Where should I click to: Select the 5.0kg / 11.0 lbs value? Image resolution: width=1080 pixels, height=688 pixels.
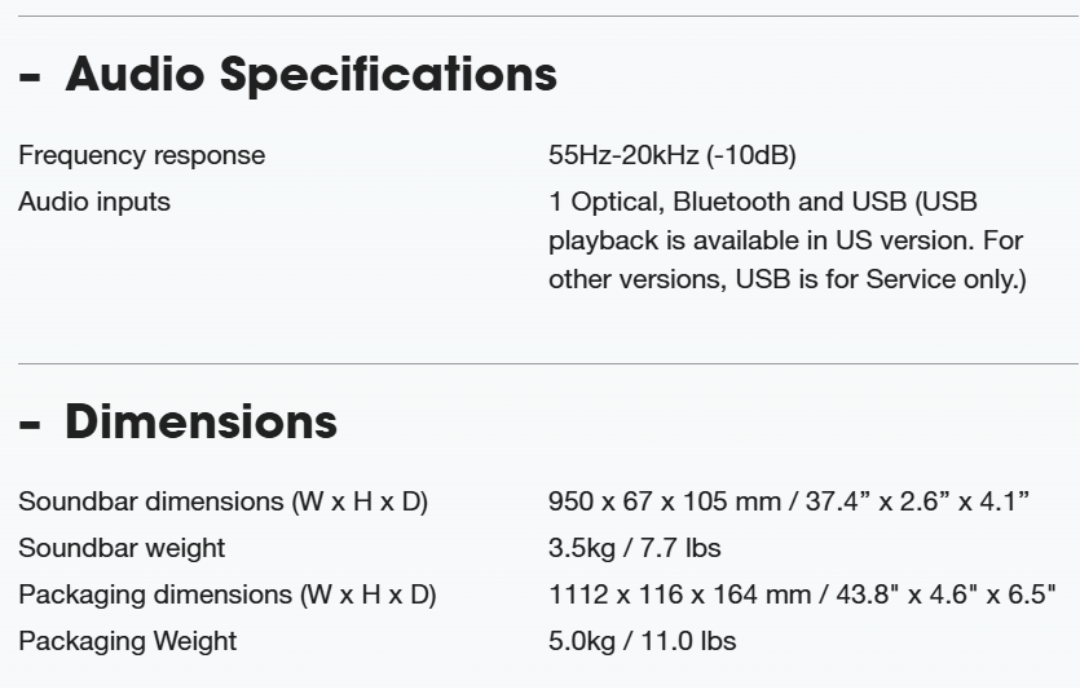[642, 641]
